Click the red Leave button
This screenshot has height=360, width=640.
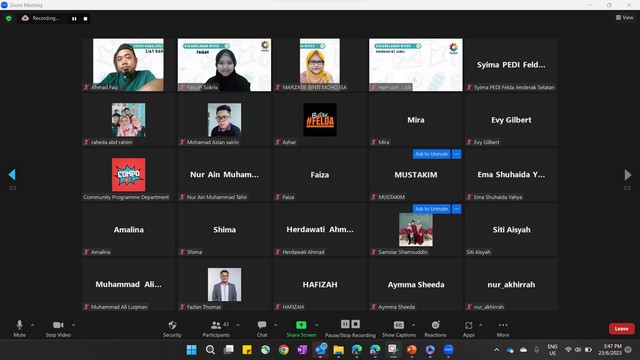tap(622, 329)
